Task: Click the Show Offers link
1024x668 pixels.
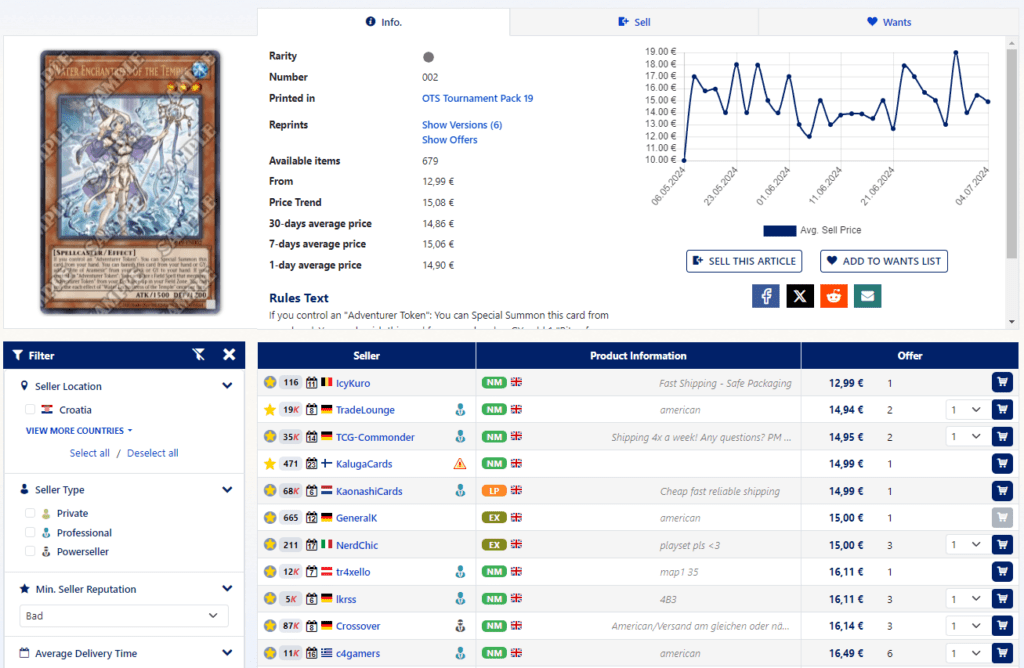Action: [x=449, y=140]
